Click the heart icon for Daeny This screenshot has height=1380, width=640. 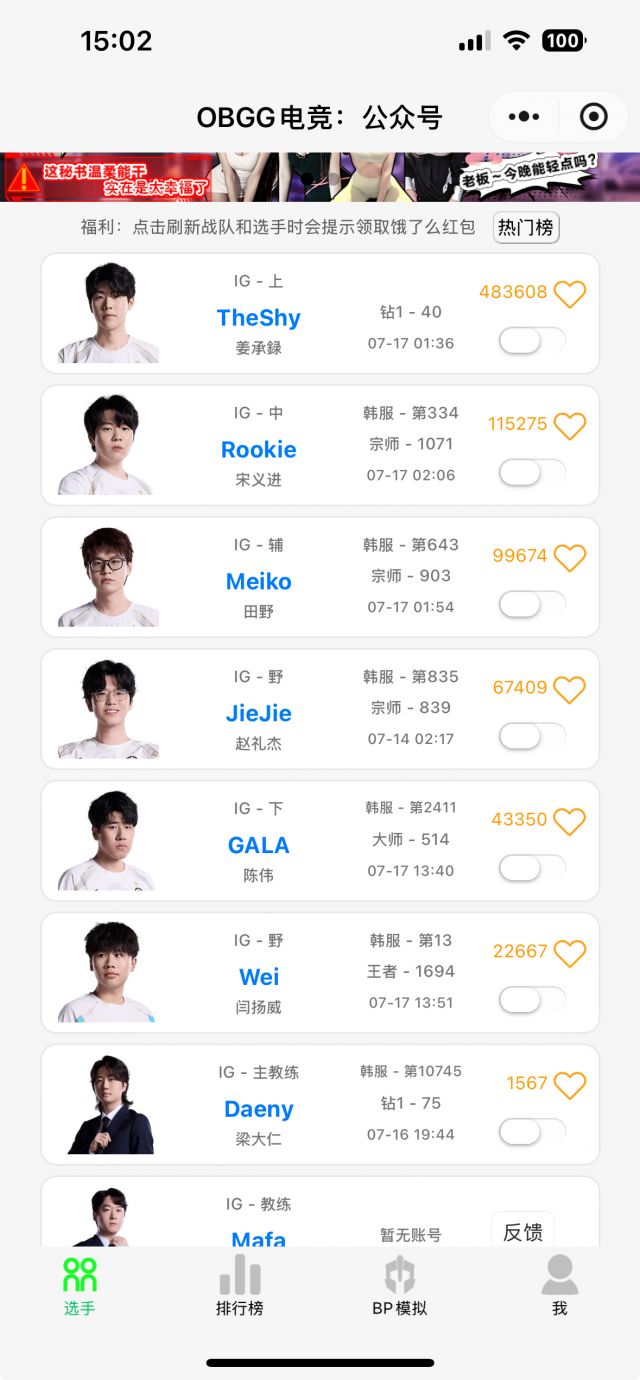(570, 1086)
